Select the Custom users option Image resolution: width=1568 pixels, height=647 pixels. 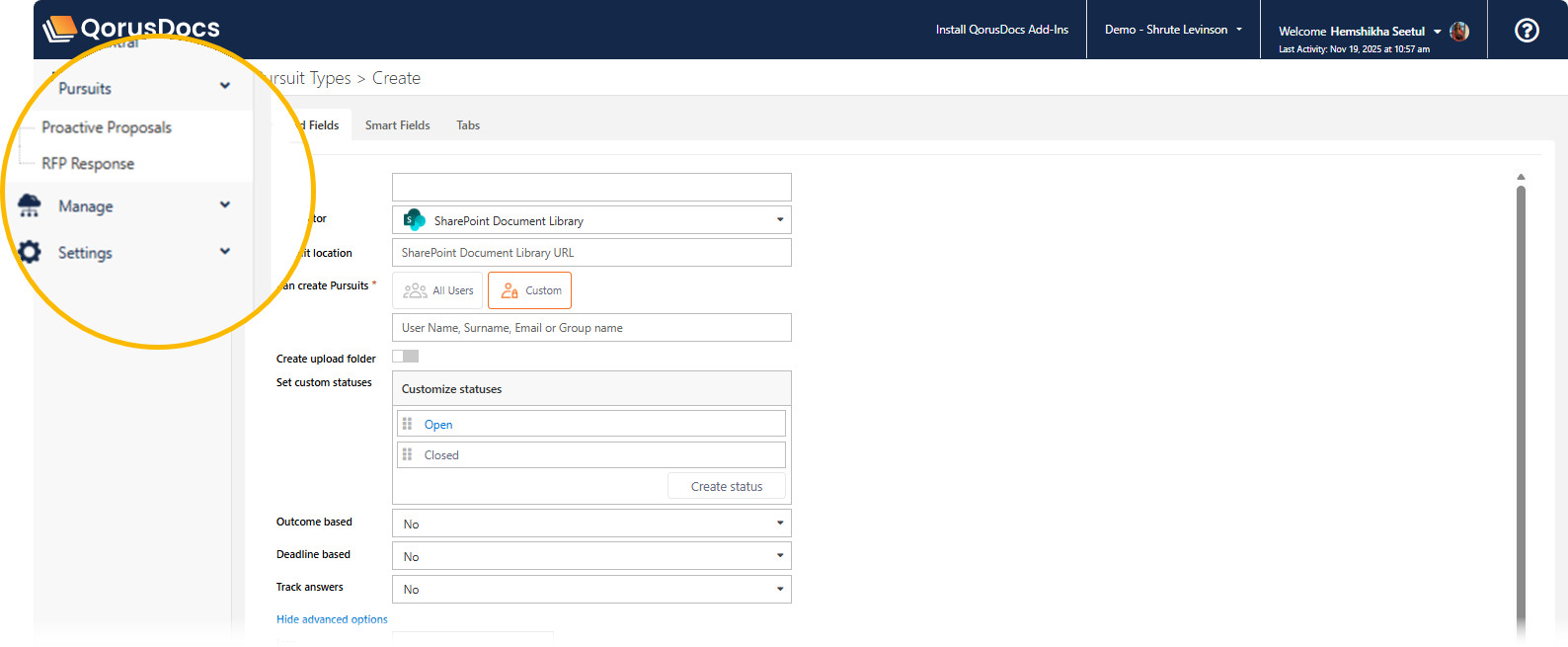point(529,290)
